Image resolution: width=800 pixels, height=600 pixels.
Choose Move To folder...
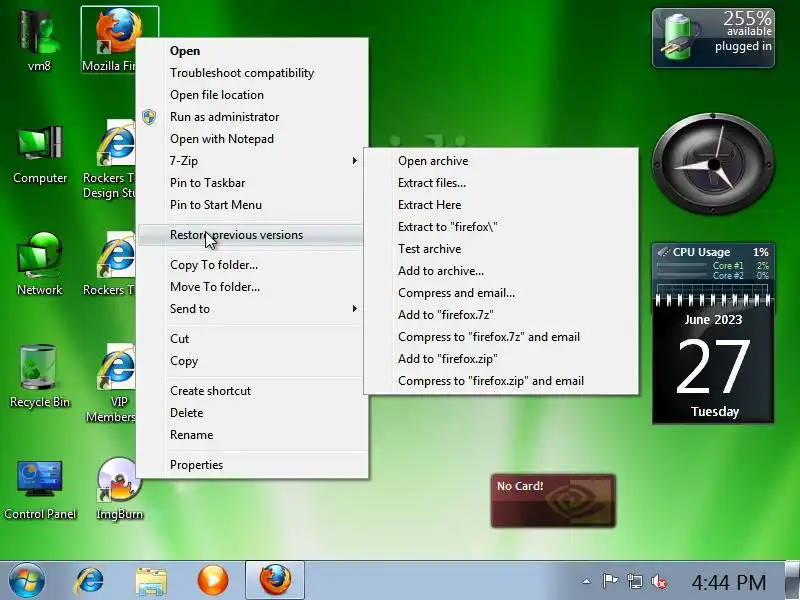(253, 287)
